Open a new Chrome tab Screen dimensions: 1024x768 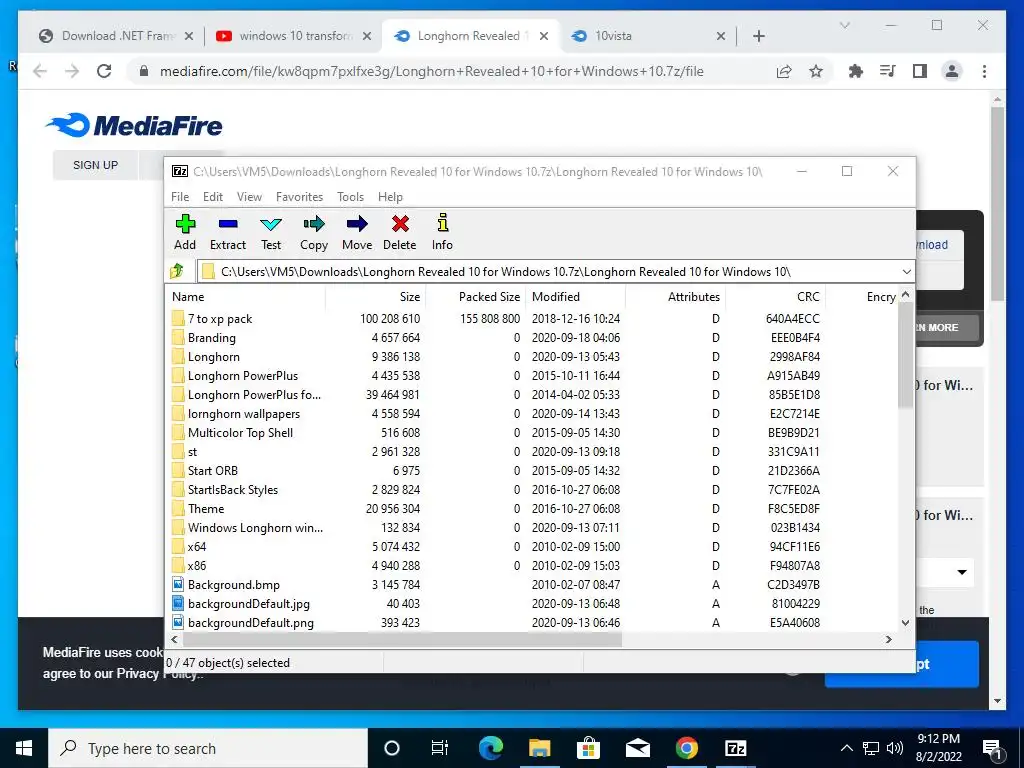tap(759, 36)
